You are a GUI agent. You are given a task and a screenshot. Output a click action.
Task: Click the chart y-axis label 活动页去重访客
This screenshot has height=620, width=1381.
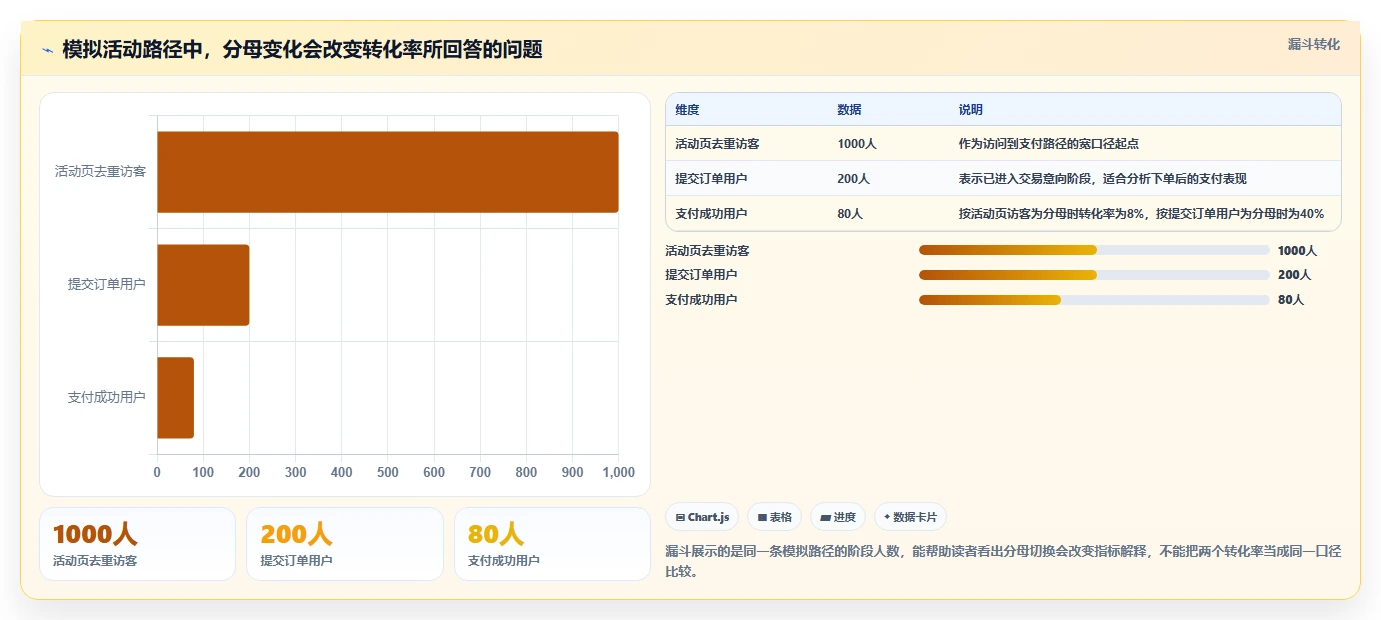[100, 172]
